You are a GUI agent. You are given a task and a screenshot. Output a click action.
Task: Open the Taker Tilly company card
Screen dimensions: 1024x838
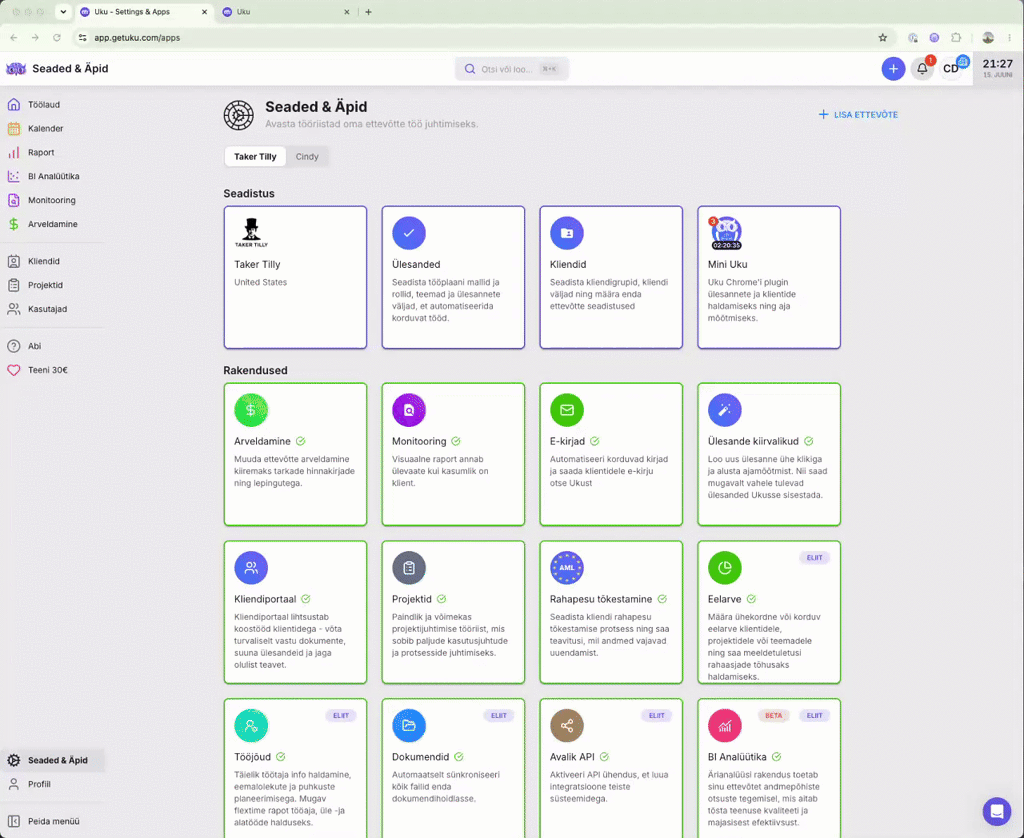(x=295, y=278)
